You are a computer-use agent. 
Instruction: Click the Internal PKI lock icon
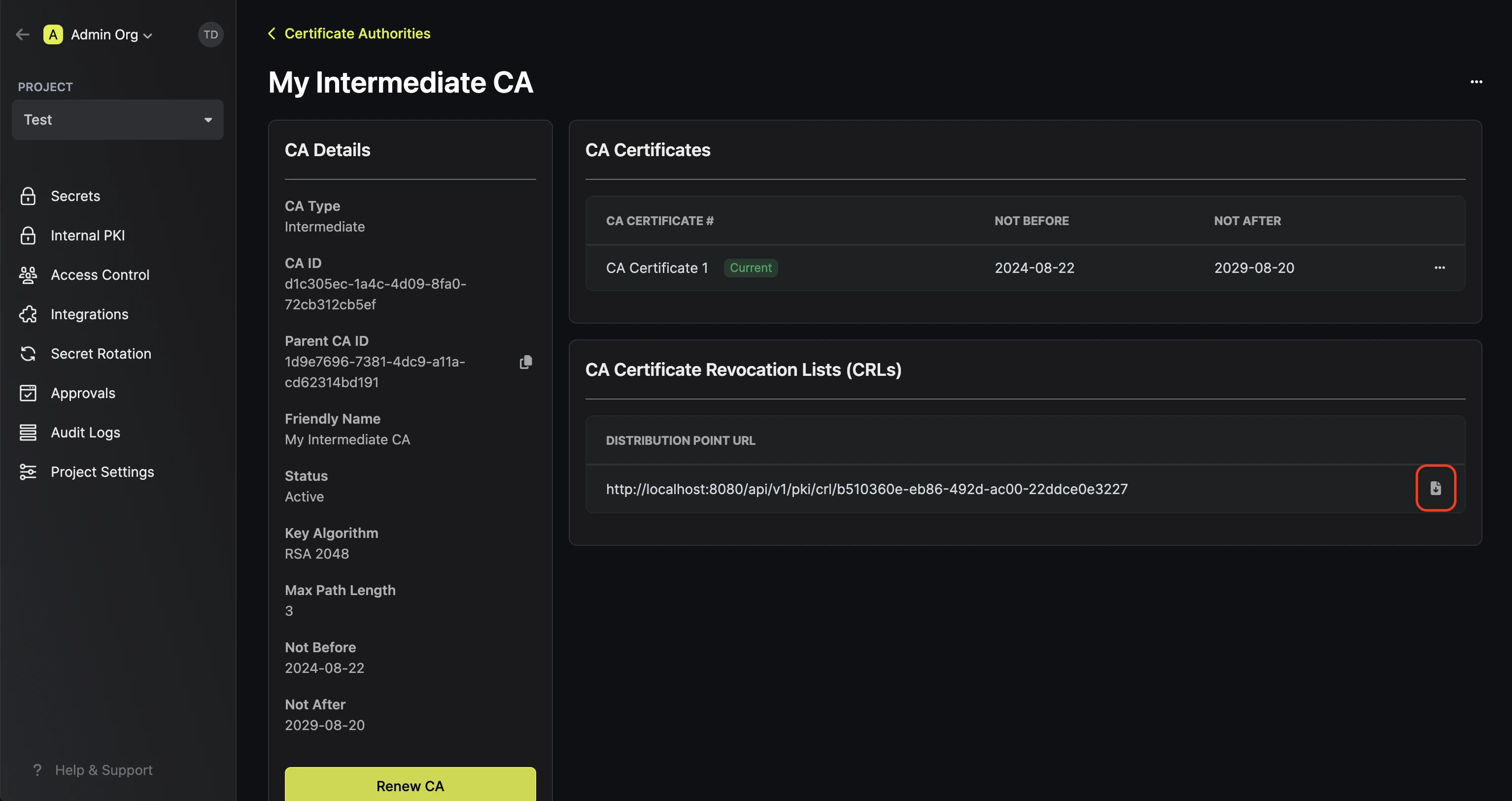pos(28,235)
